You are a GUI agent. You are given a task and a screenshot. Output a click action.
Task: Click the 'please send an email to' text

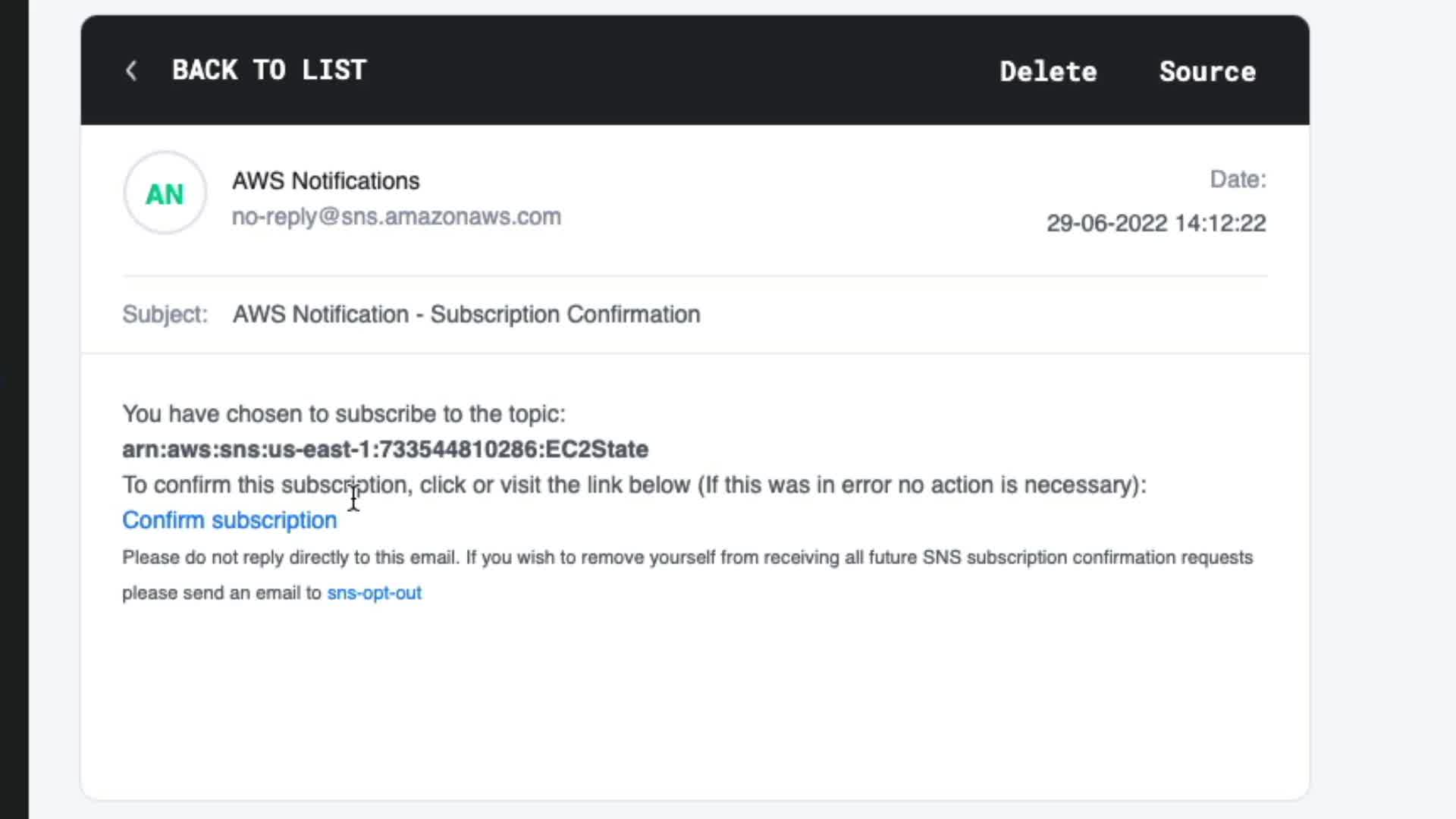click(x=222, y=593)
